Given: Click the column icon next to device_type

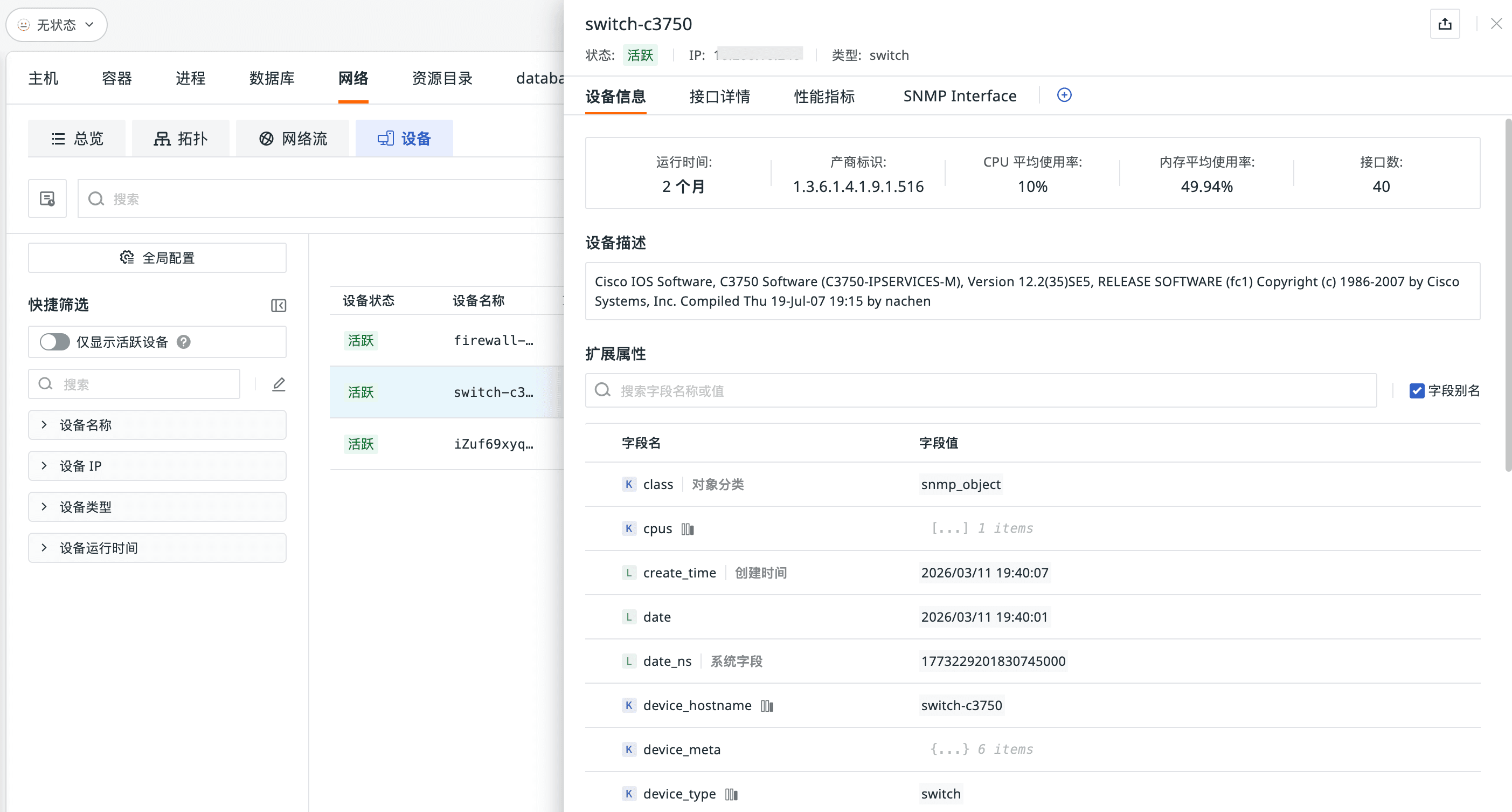Looking at the screenshot, I should (731, 794).
